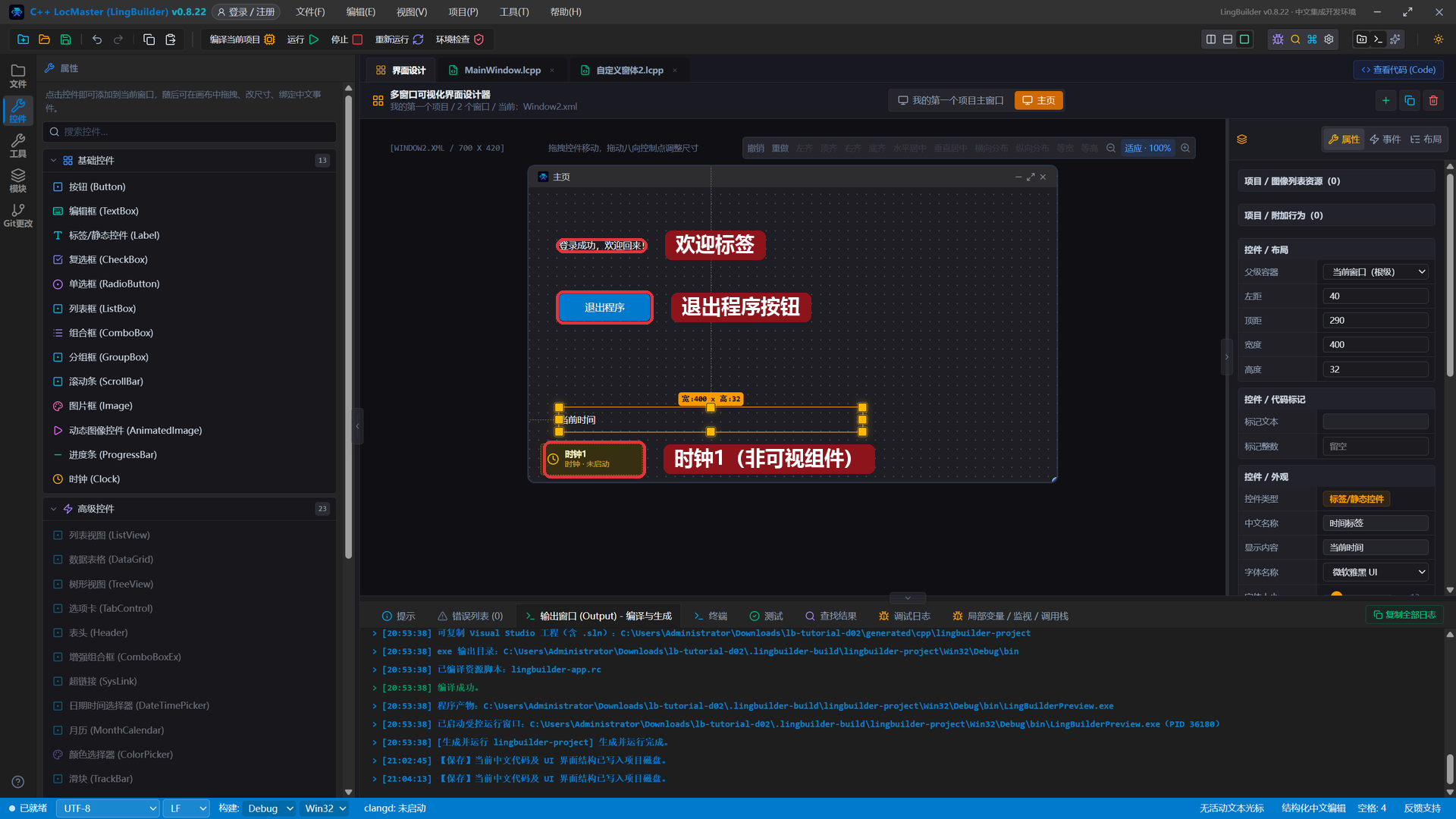
Task: Switch to the 事件 events panel tab
Action: pos(1385,139)
